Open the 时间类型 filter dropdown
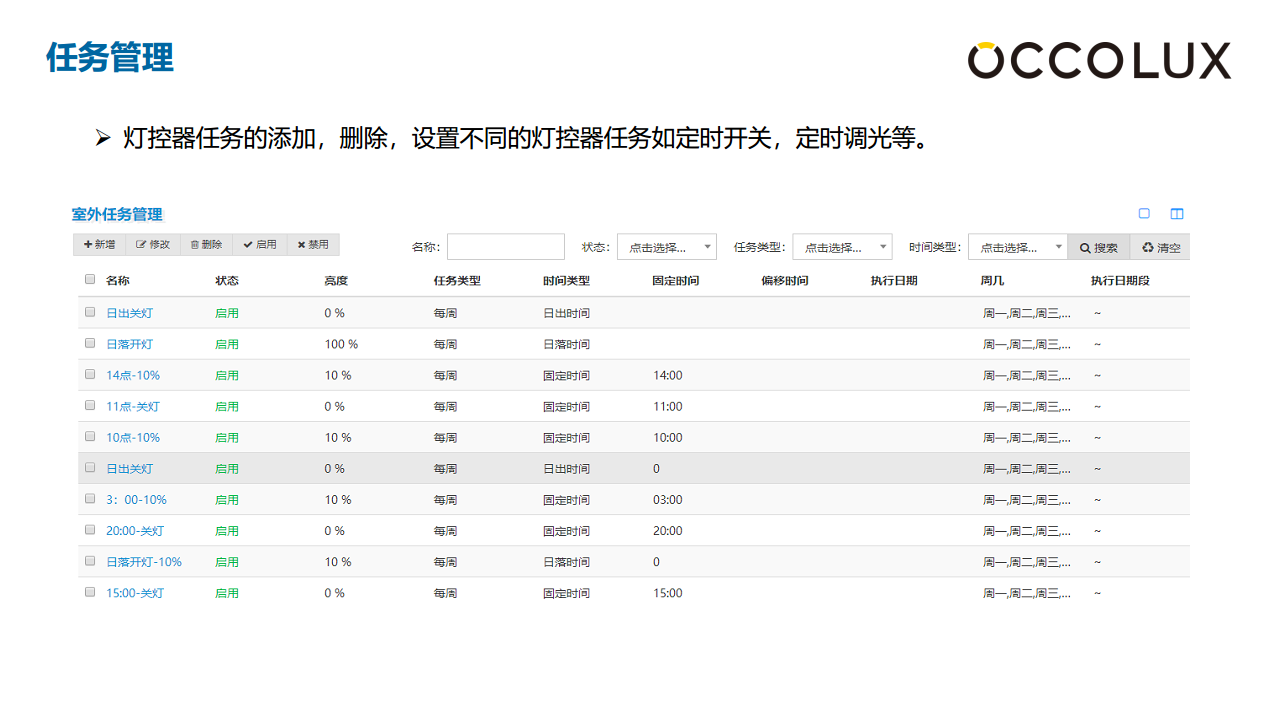The image size is (1280, 720). (1018, 247)
